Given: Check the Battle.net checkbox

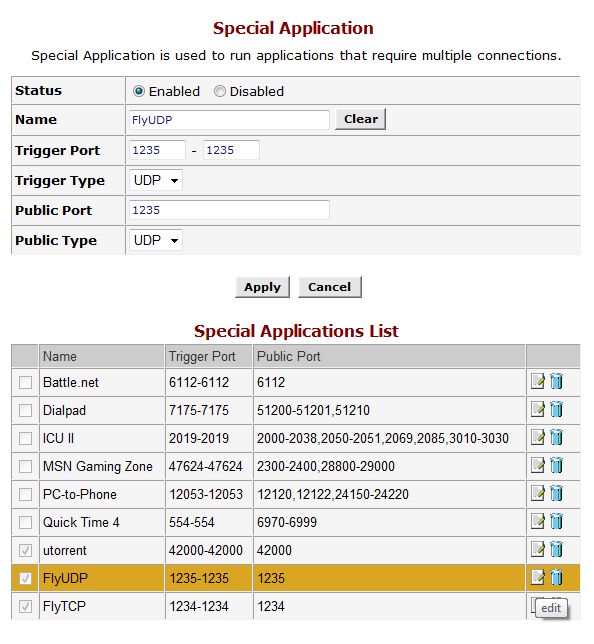Looking at the screenshot, I should click(25, 382).
